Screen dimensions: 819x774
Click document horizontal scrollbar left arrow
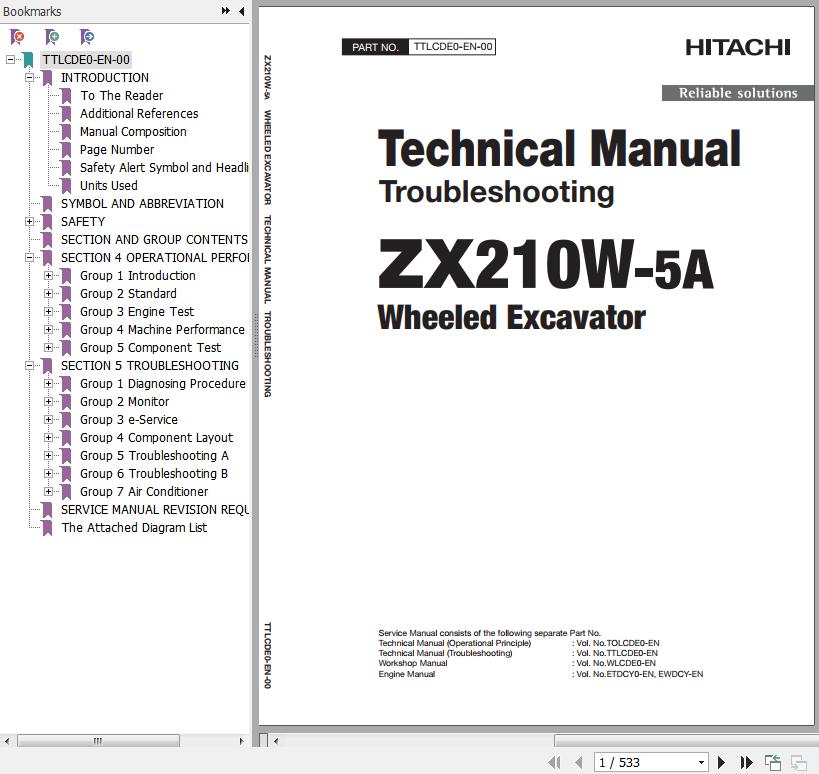coord(276,741)
